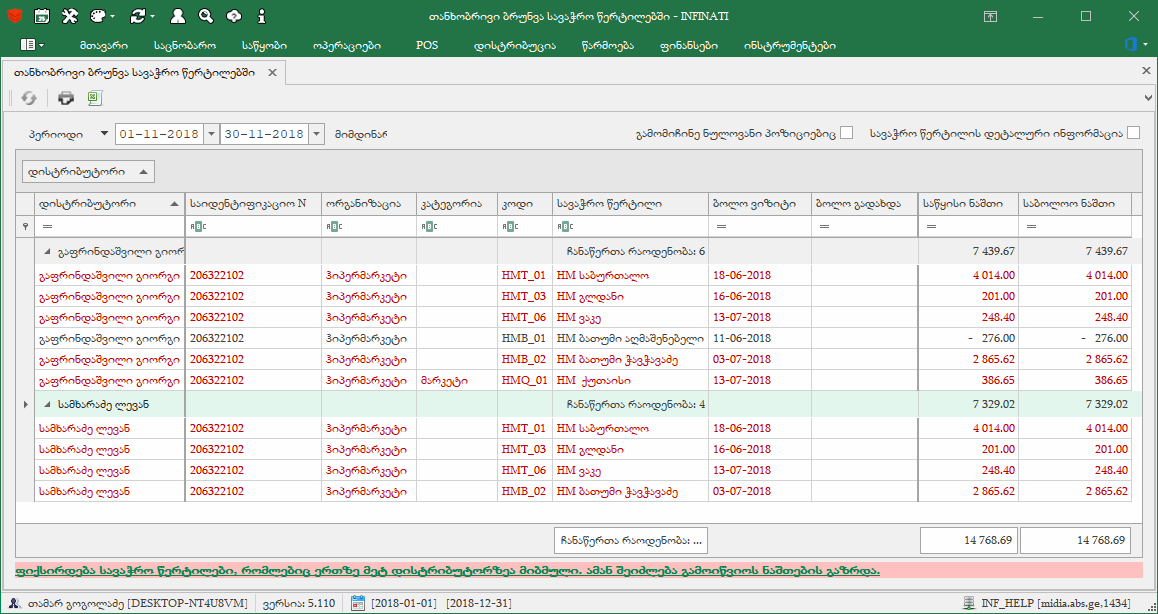Open the ფინანსები menu

[x=690, y=45]
